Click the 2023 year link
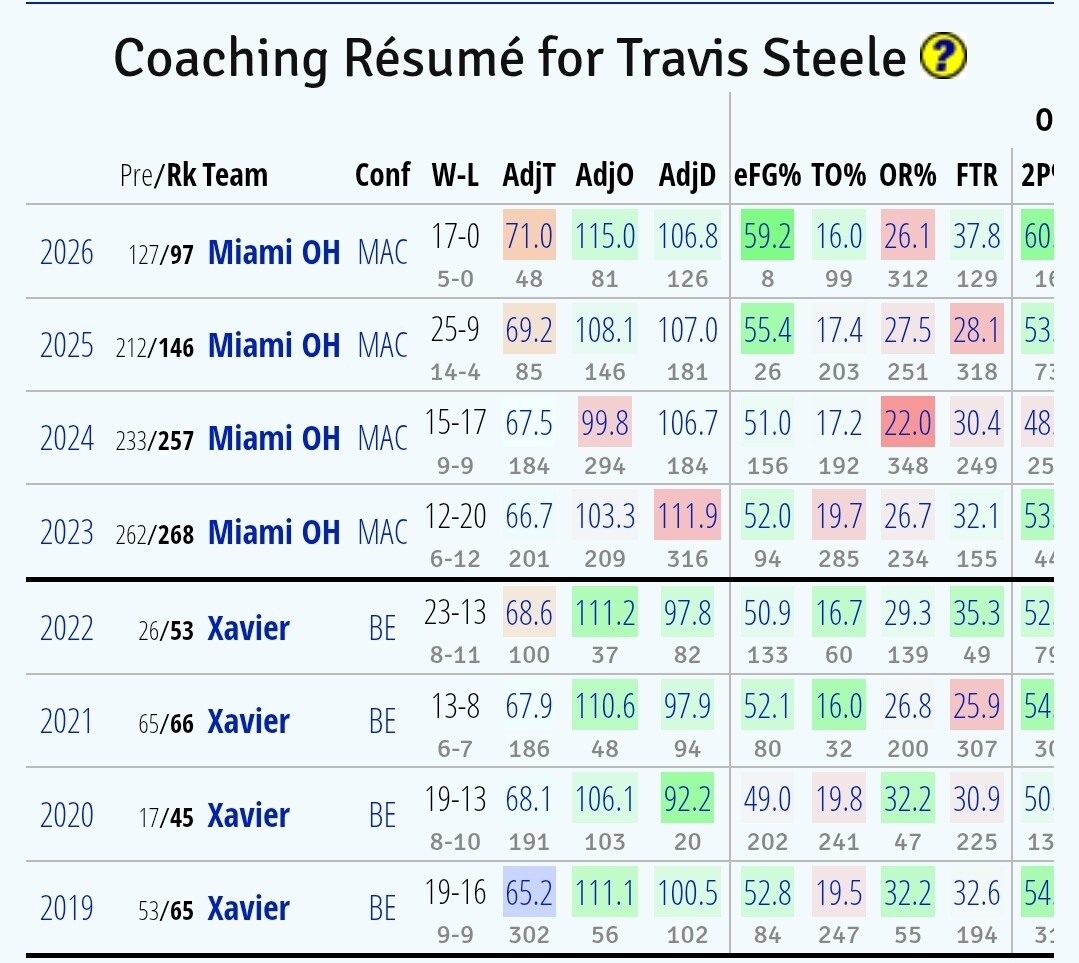This screenshot has height=963, width=1079. pos(67,531)
